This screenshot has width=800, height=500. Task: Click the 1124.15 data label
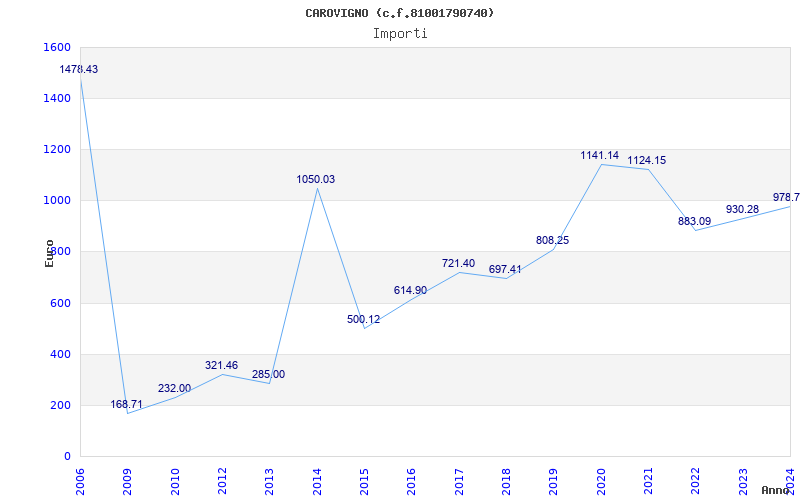pos(647,161)
